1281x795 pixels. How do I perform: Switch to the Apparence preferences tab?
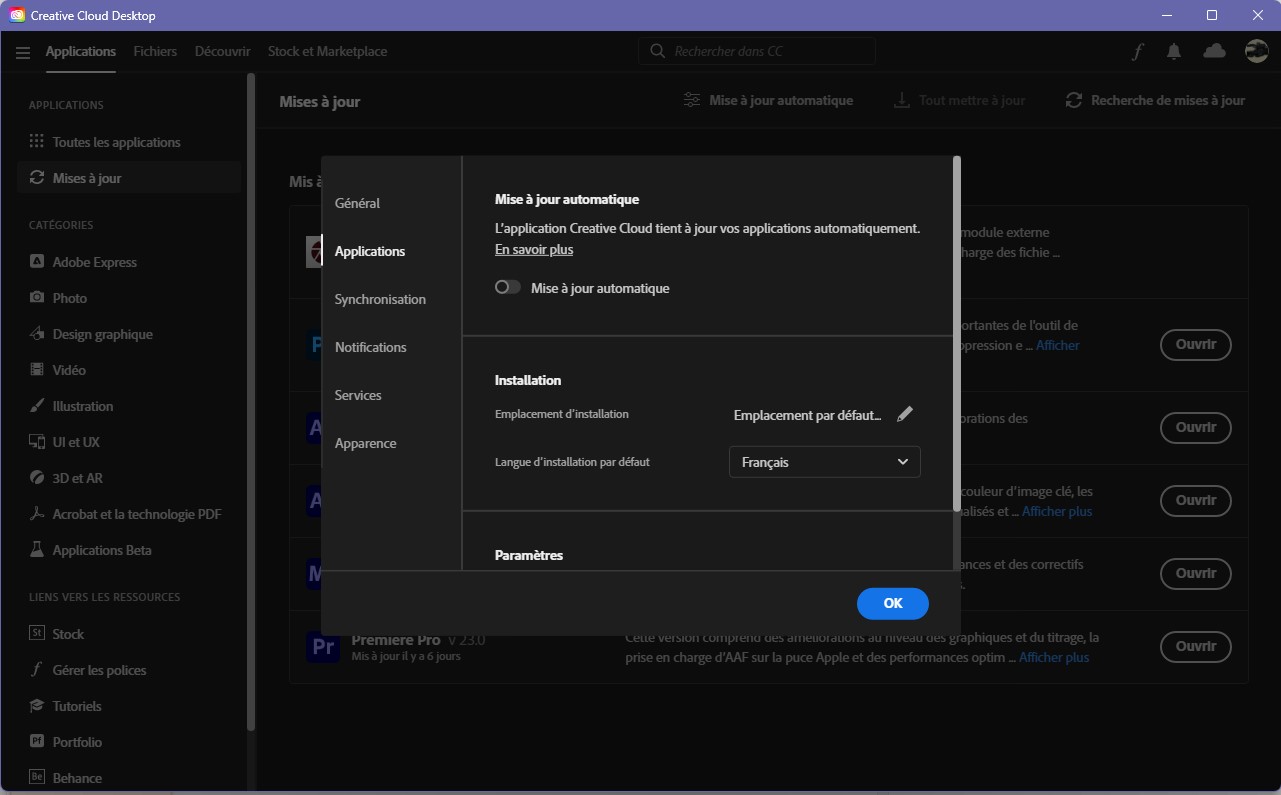365,443
